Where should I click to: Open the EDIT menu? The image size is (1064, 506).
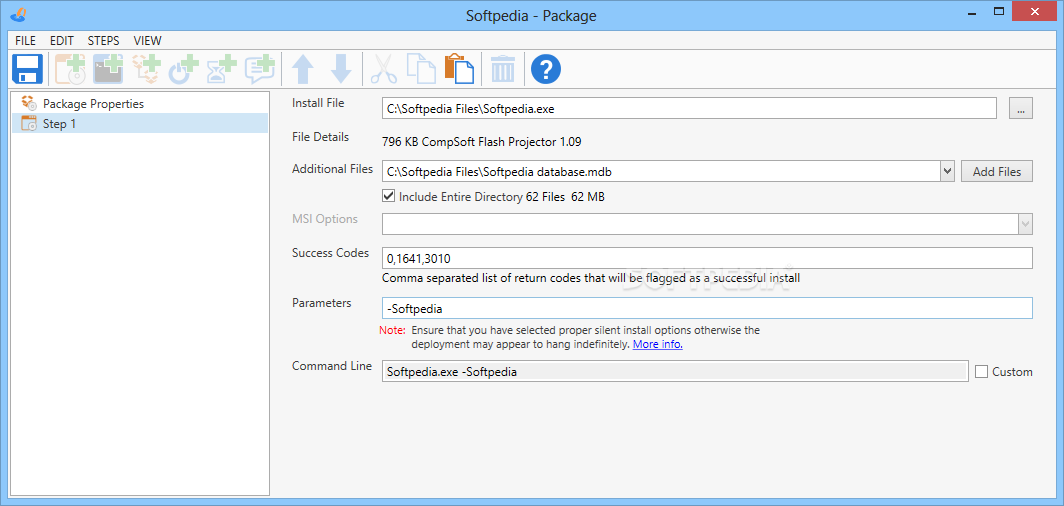pos(62,41)
